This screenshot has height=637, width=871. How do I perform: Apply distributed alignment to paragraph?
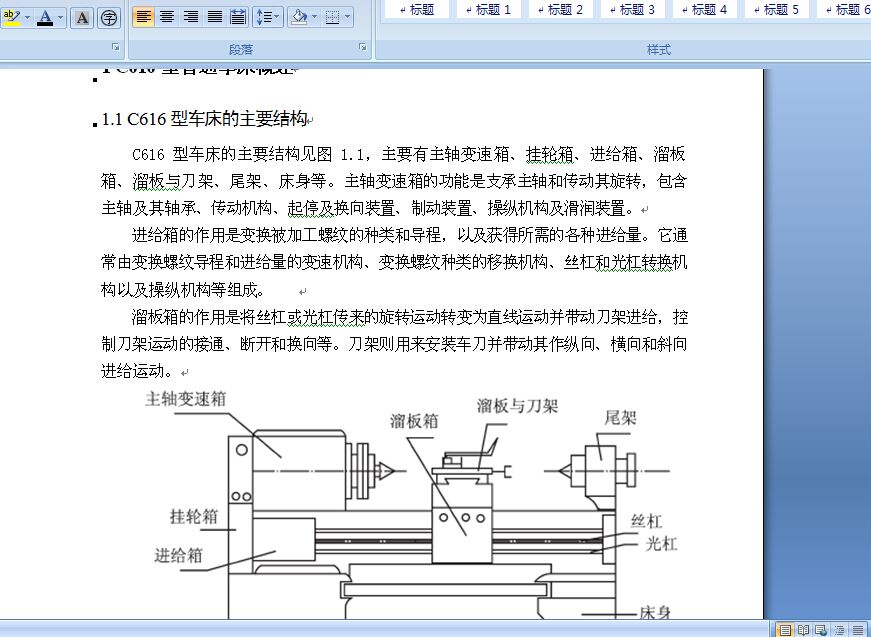pyautogui.click(x=238, y=17)
